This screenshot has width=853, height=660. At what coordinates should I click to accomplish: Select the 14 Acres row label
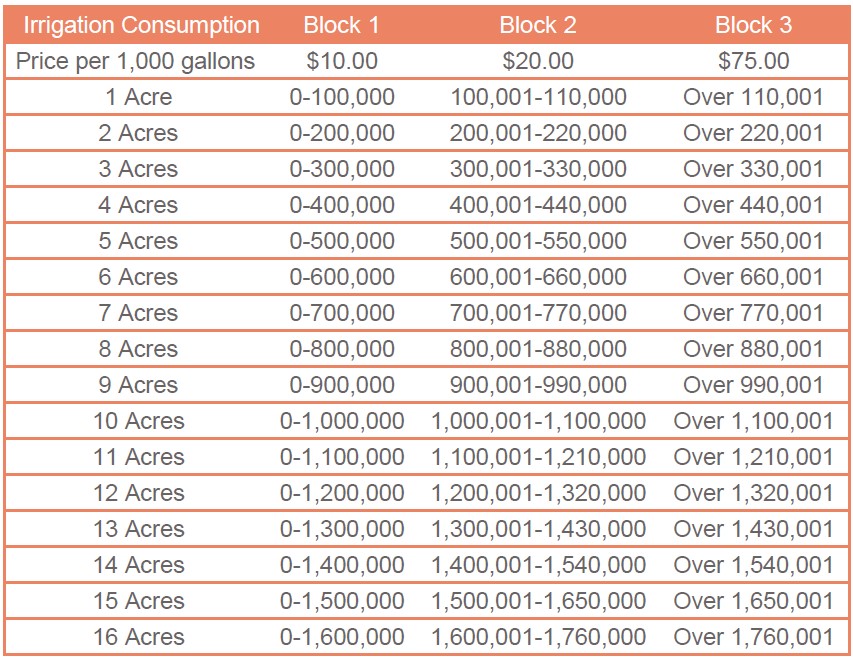click(138, 565)
